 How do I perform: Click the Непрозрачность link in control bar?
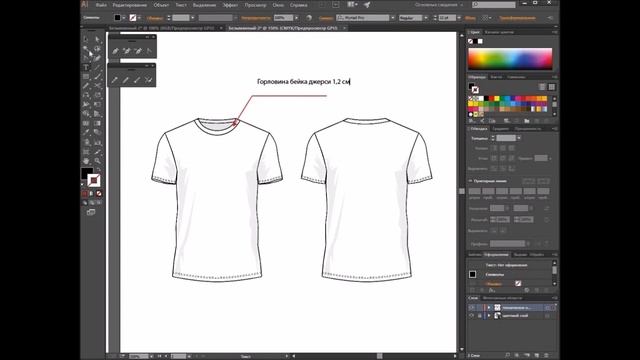256,18
